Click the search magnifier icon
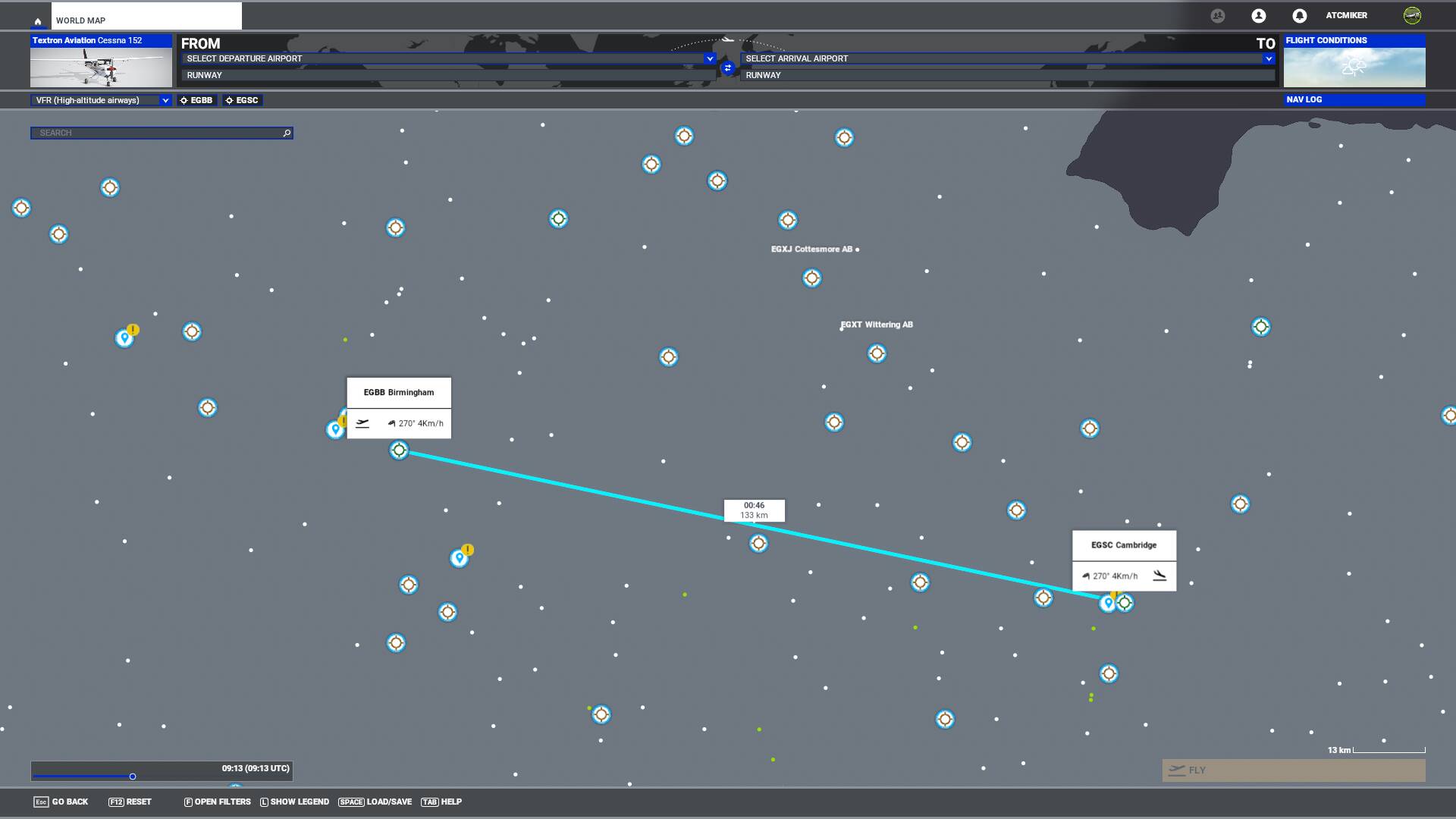Viewport: 1456px width, 819px height. click(x=287, y=133)
